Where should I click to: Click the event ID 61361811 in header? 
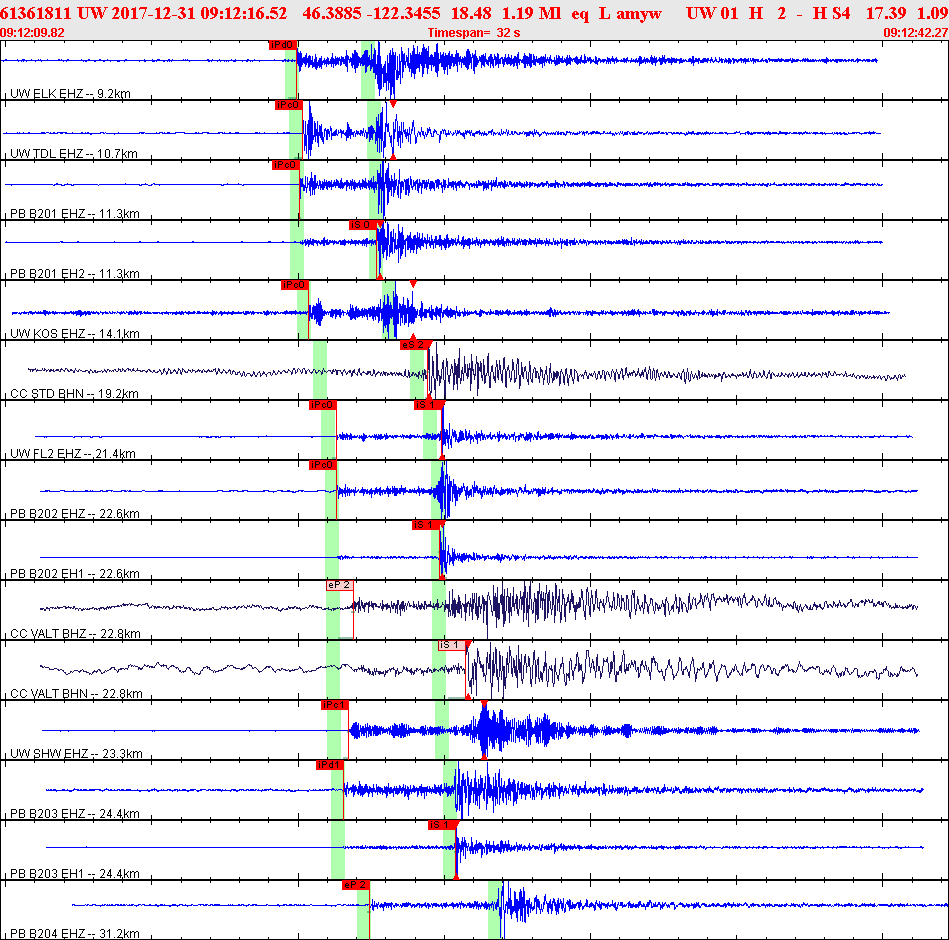[x=36, y=13]
